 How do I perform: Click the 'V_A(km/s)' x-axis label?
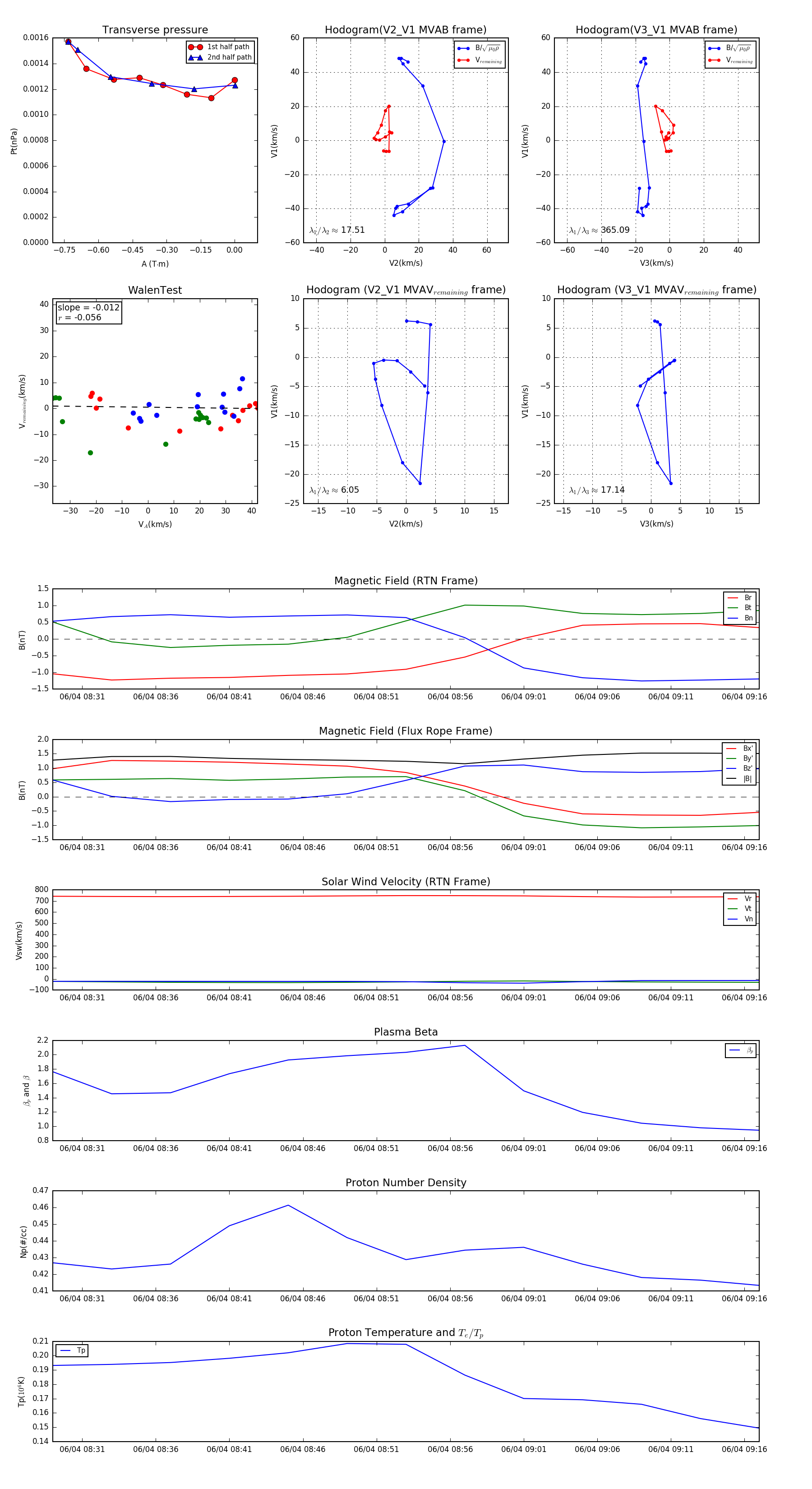tap(155, 524)
